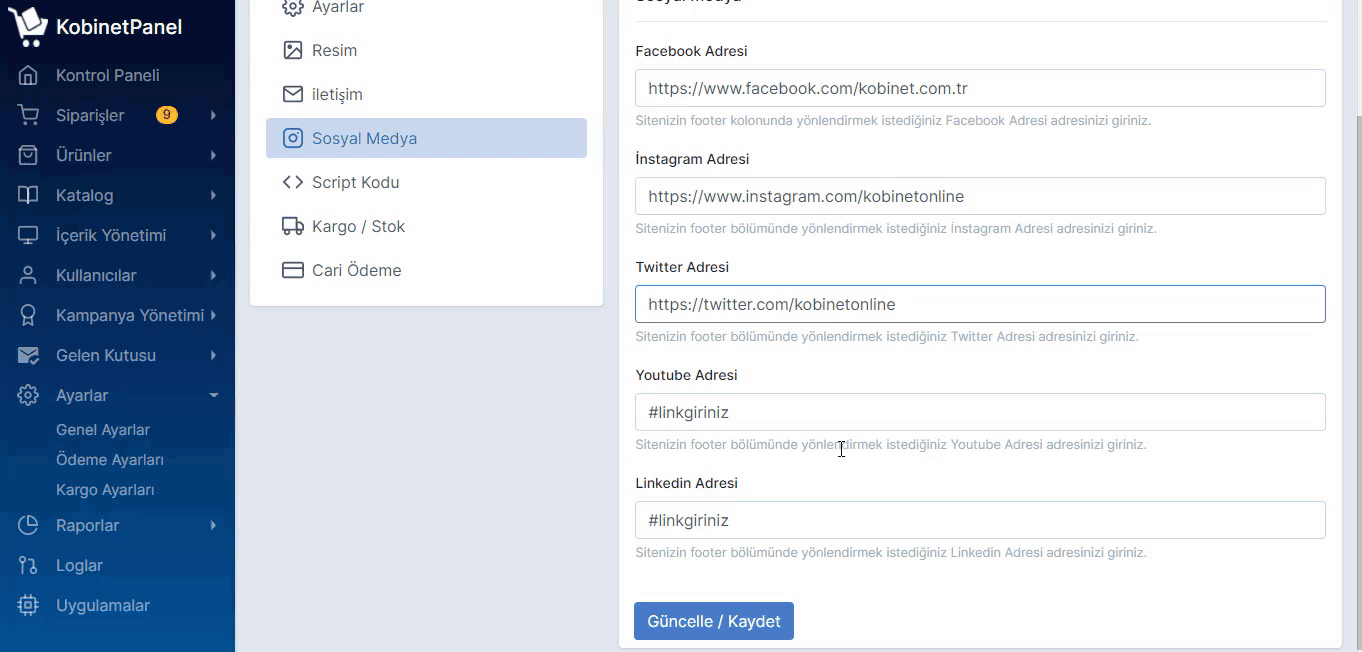This screenshot has width=1362, height=652.
Task: Select the Kargo / Stok settings tab
Action: click(x=426, y=226)
